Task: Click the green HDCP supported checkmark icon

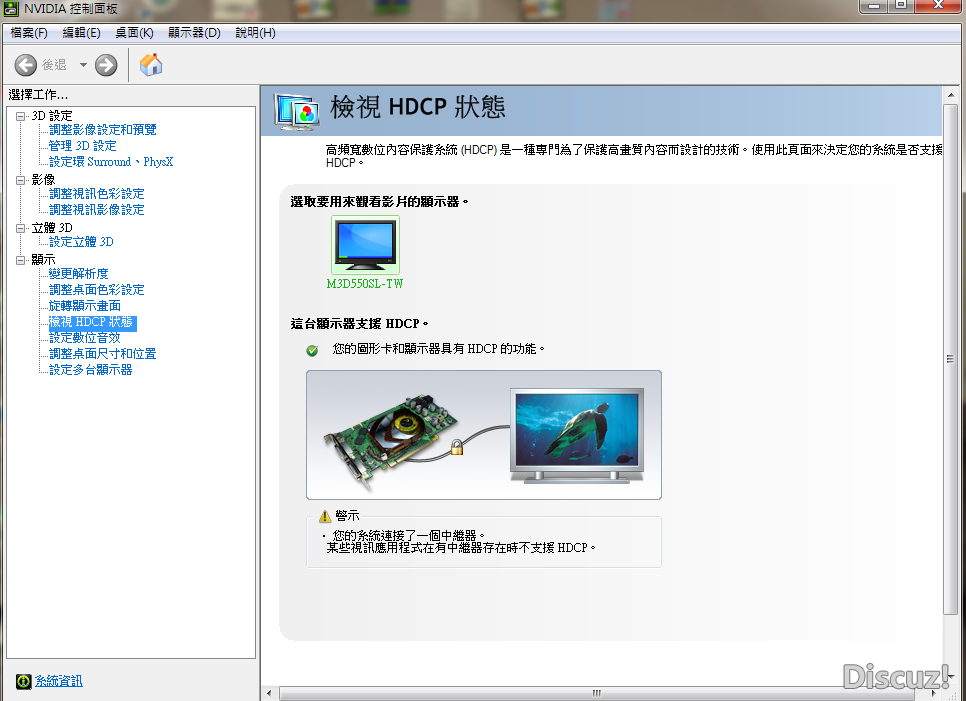Action: (312, 350)
